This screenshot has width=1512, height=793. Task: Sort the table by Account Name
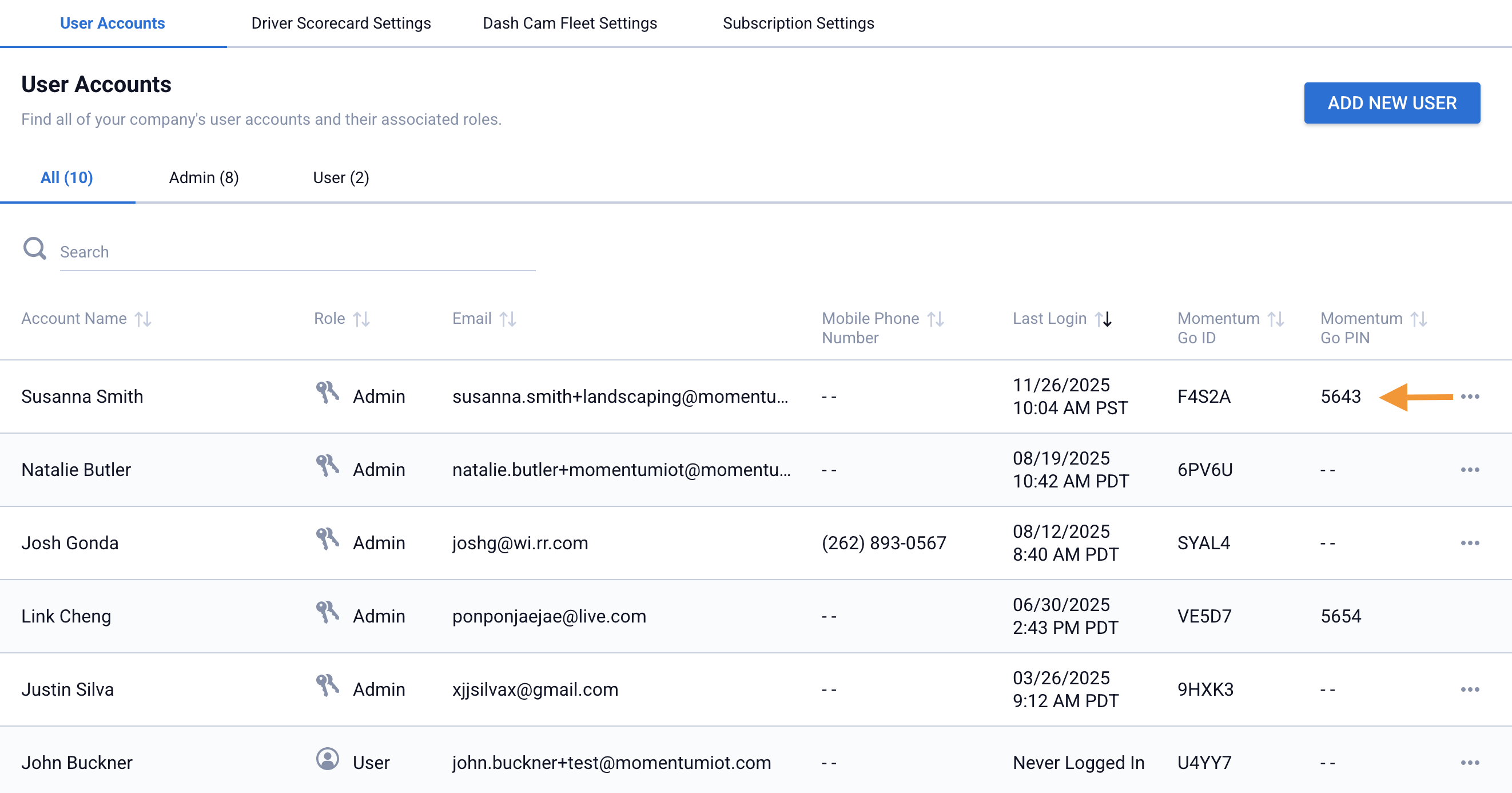pos(143,319)
